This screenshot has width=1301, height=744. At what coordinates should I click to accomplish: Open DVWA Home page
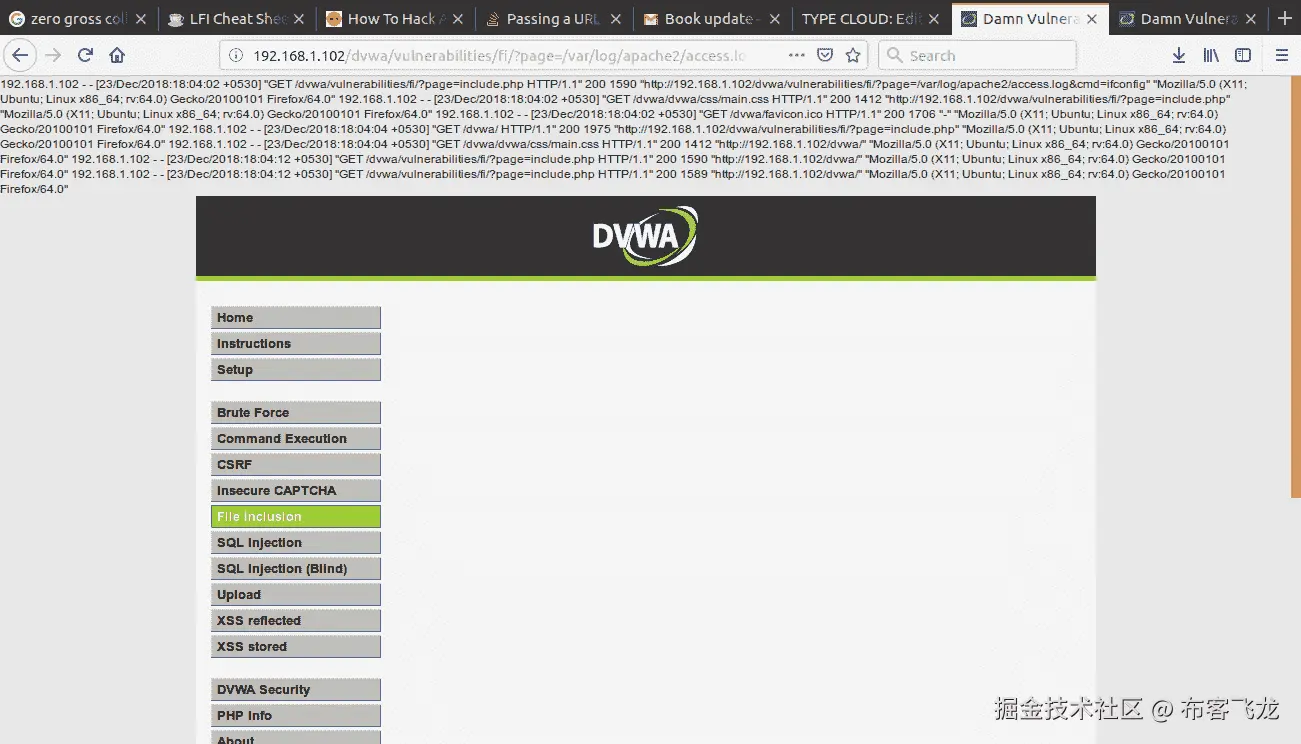pos(296,318)
